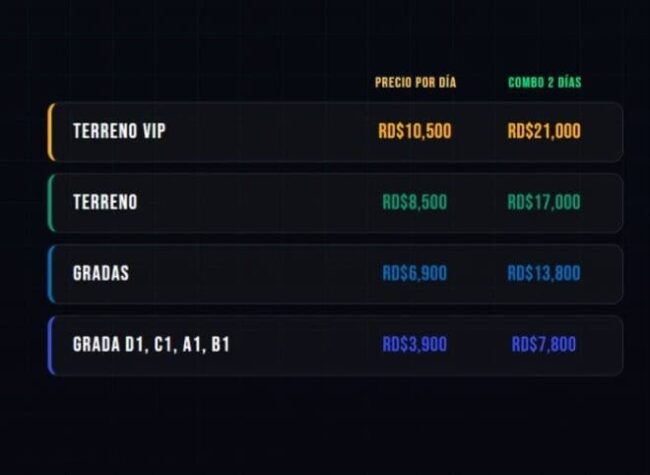The width and height of the screenshot is (650, 475).
Task: Pick the RD$3,900 Grada daily price
Action: tap(415, 344)
